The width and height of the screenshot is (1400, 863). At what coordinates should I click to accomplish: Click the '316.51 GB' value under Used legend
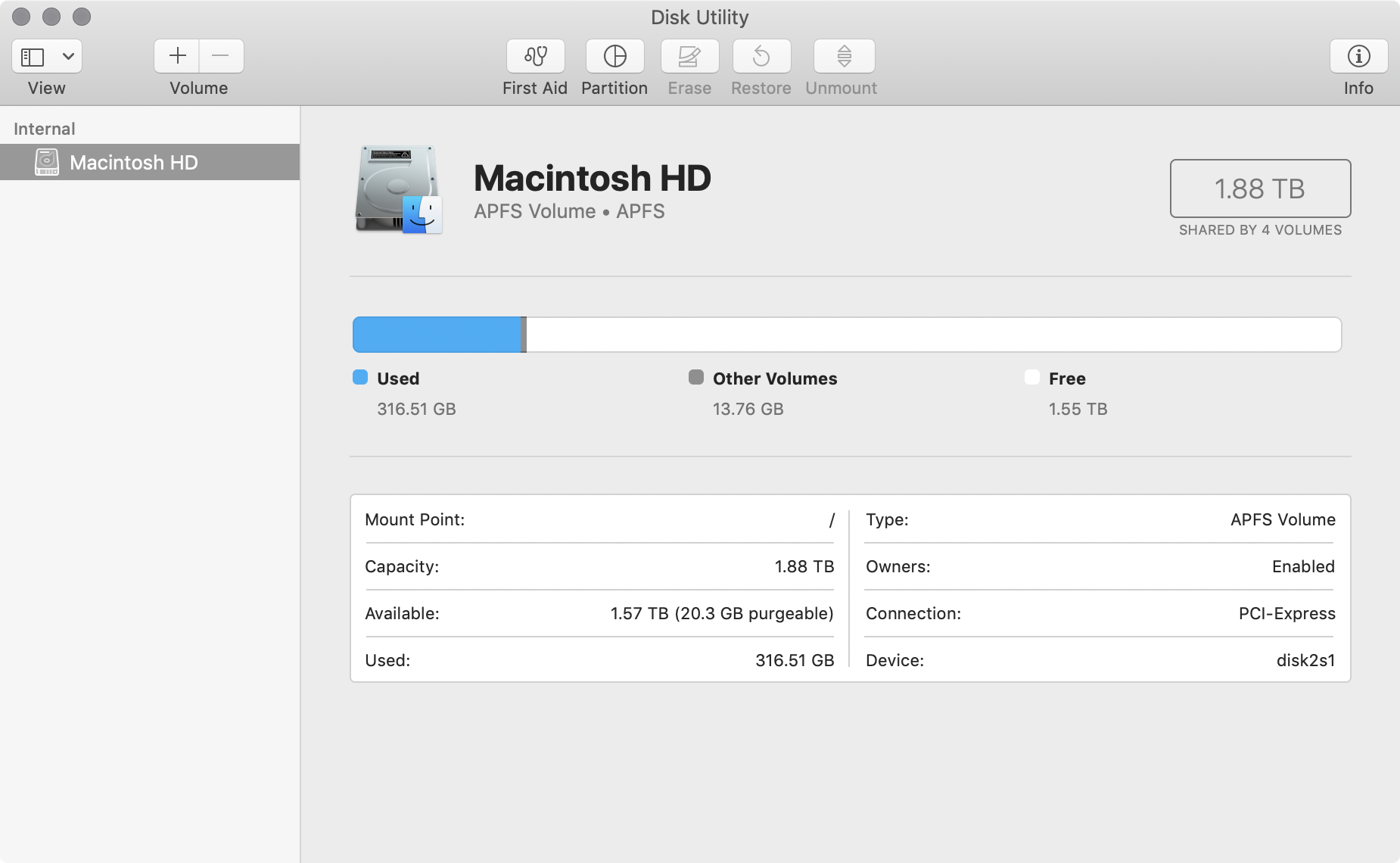click(x=416, y=409)
